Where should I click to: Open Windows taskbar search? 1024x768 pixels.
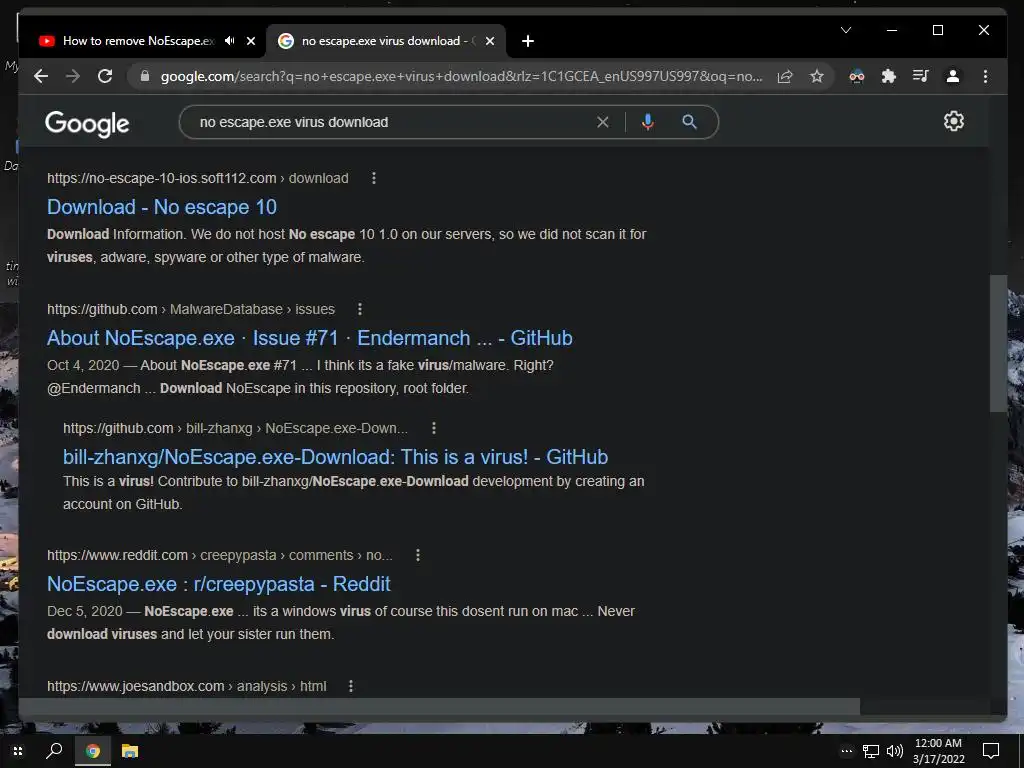point(54,751)
